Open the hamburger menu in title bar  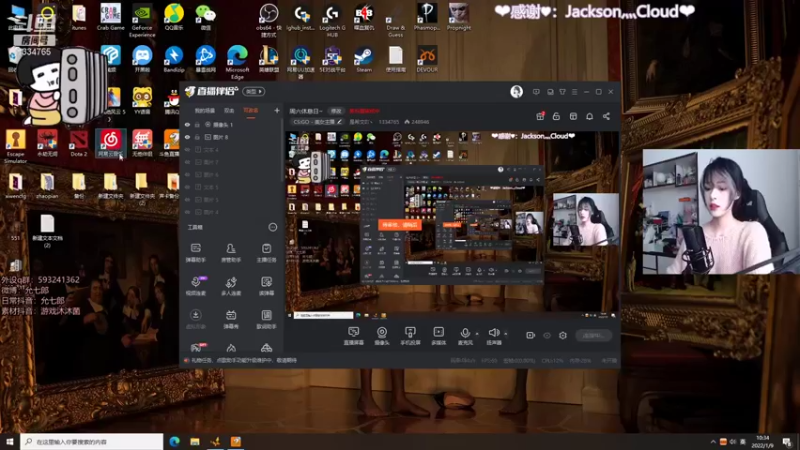point(574,92)
